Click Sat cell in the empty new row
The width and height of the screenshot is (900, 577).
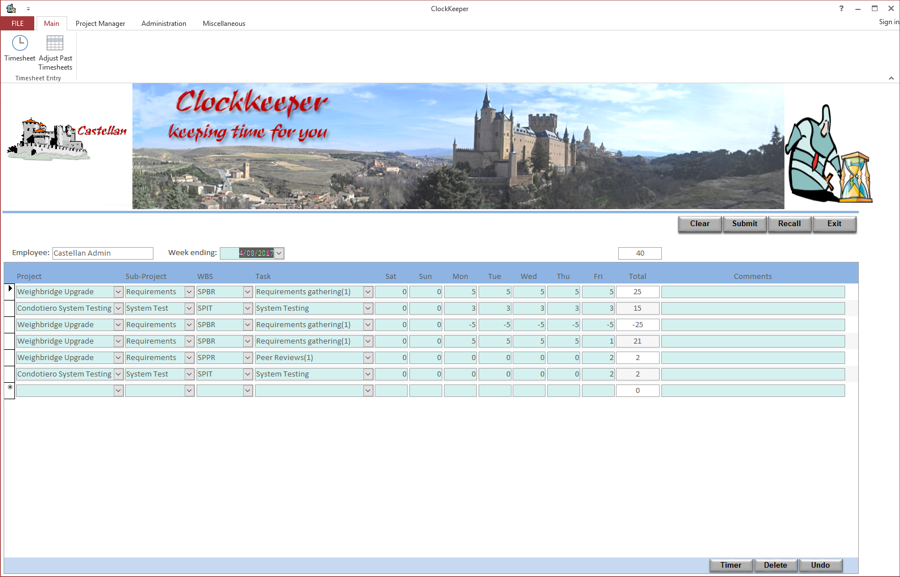click(x=391, y=390)
